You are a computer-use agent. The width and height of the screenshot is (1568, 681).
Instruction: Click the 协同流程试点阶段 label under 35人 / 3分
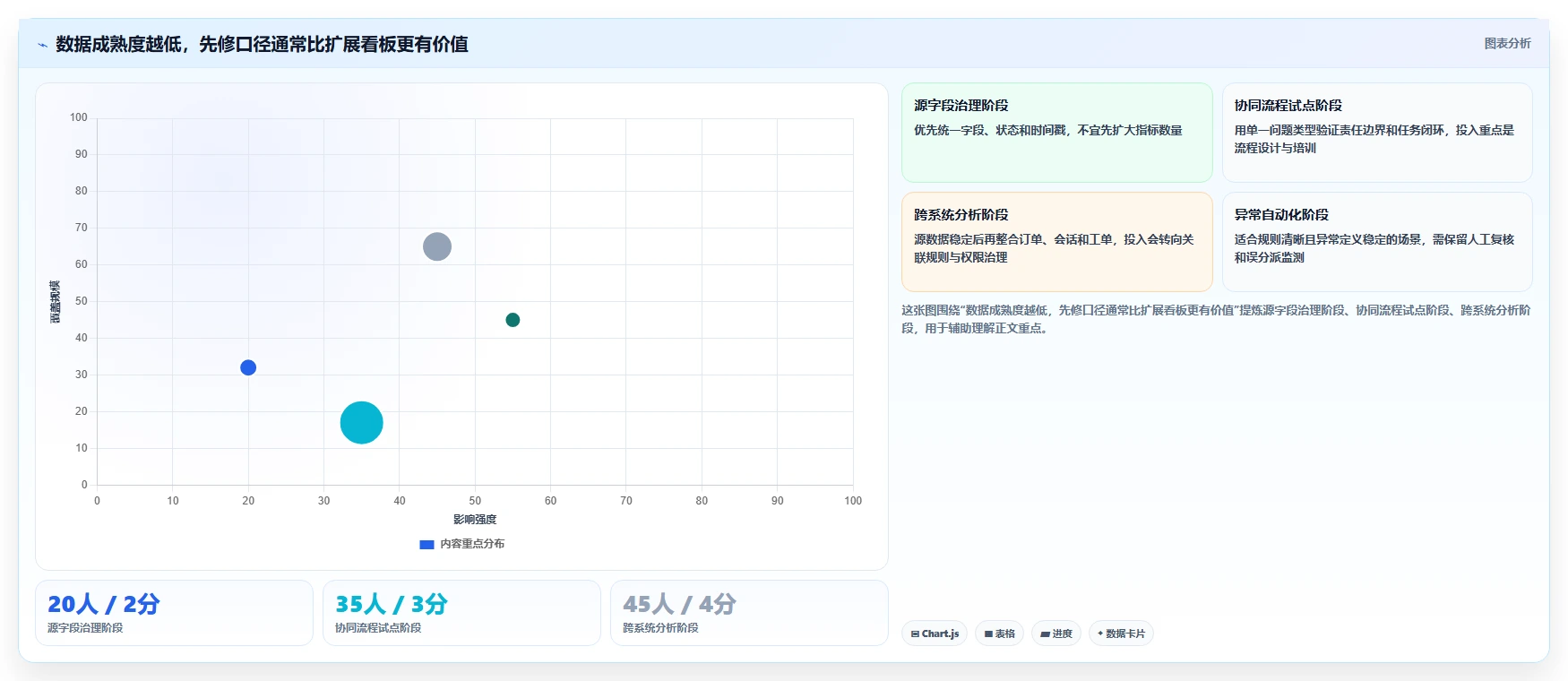378,628
